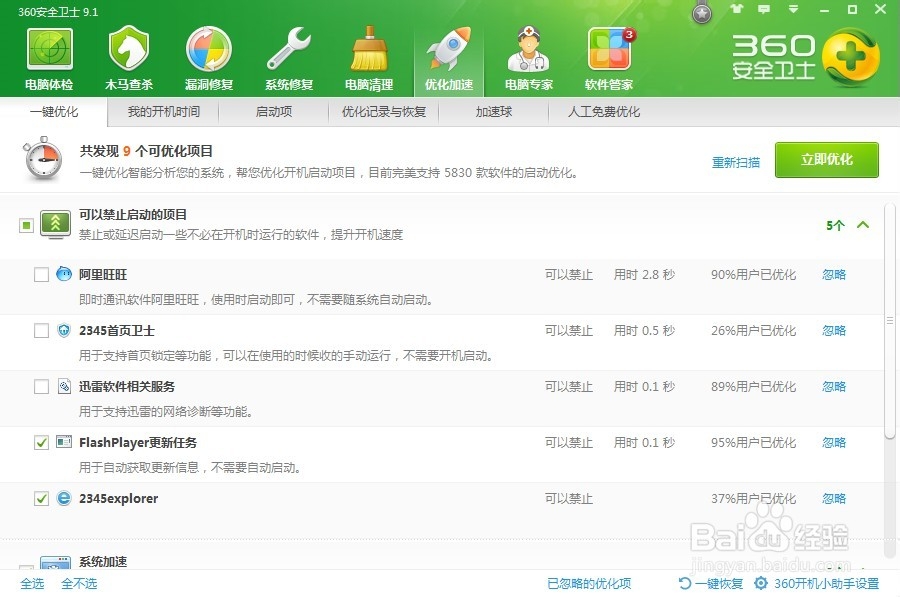This screenshot has width=900, height=597.
Task: Switch to 一键优化 tab
Action: point(54,111)
